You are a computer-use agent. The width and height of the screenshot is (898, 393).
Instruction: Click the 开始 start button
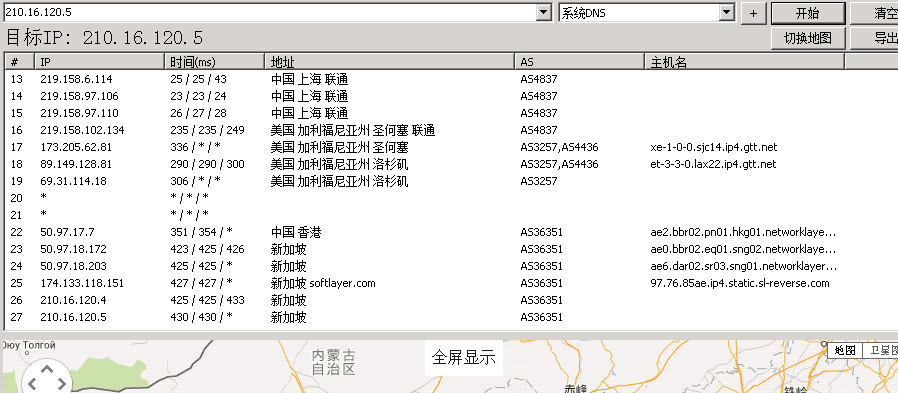point(808,13)
